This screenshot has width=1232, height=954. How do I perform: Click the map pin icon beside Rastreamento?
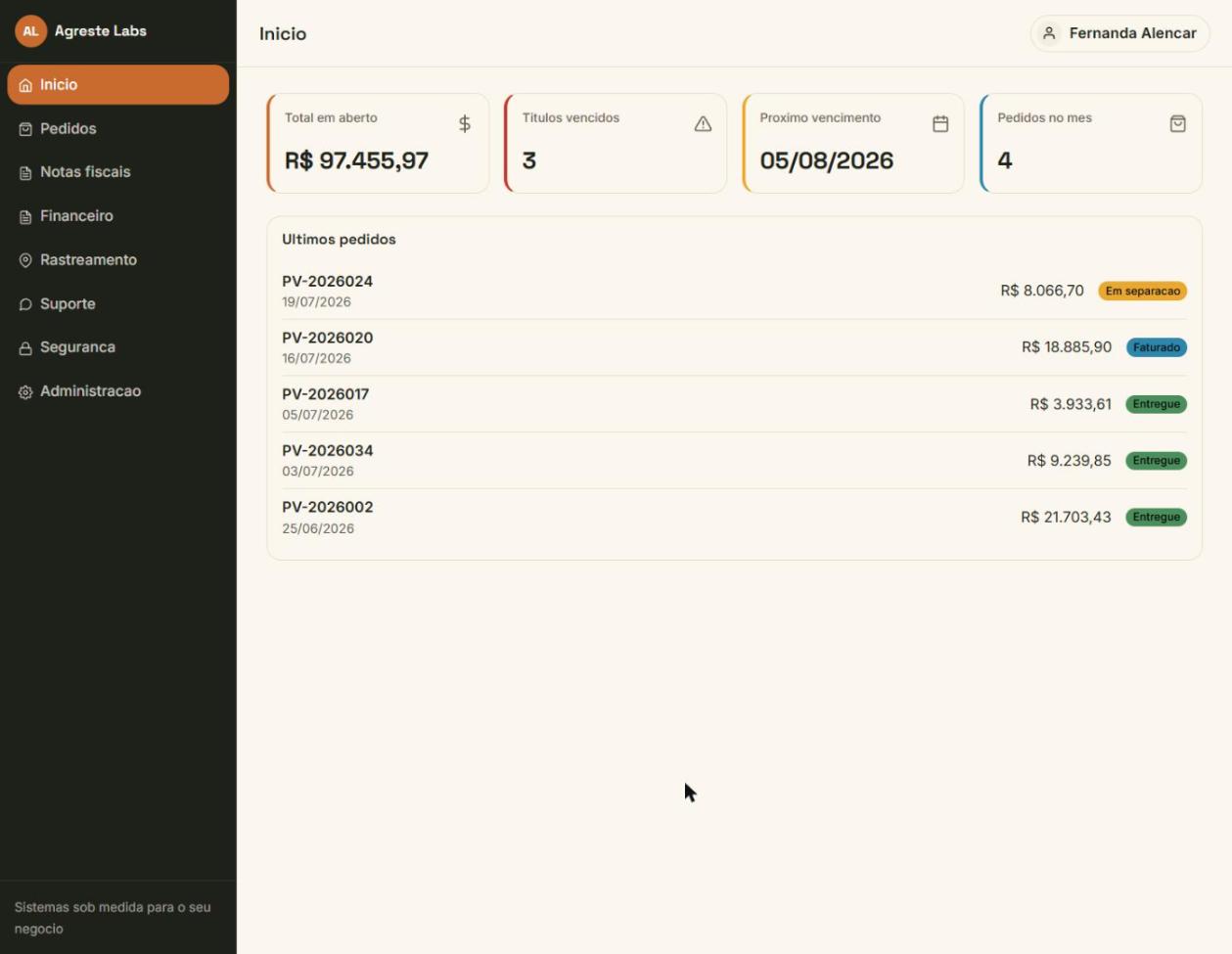25,260
